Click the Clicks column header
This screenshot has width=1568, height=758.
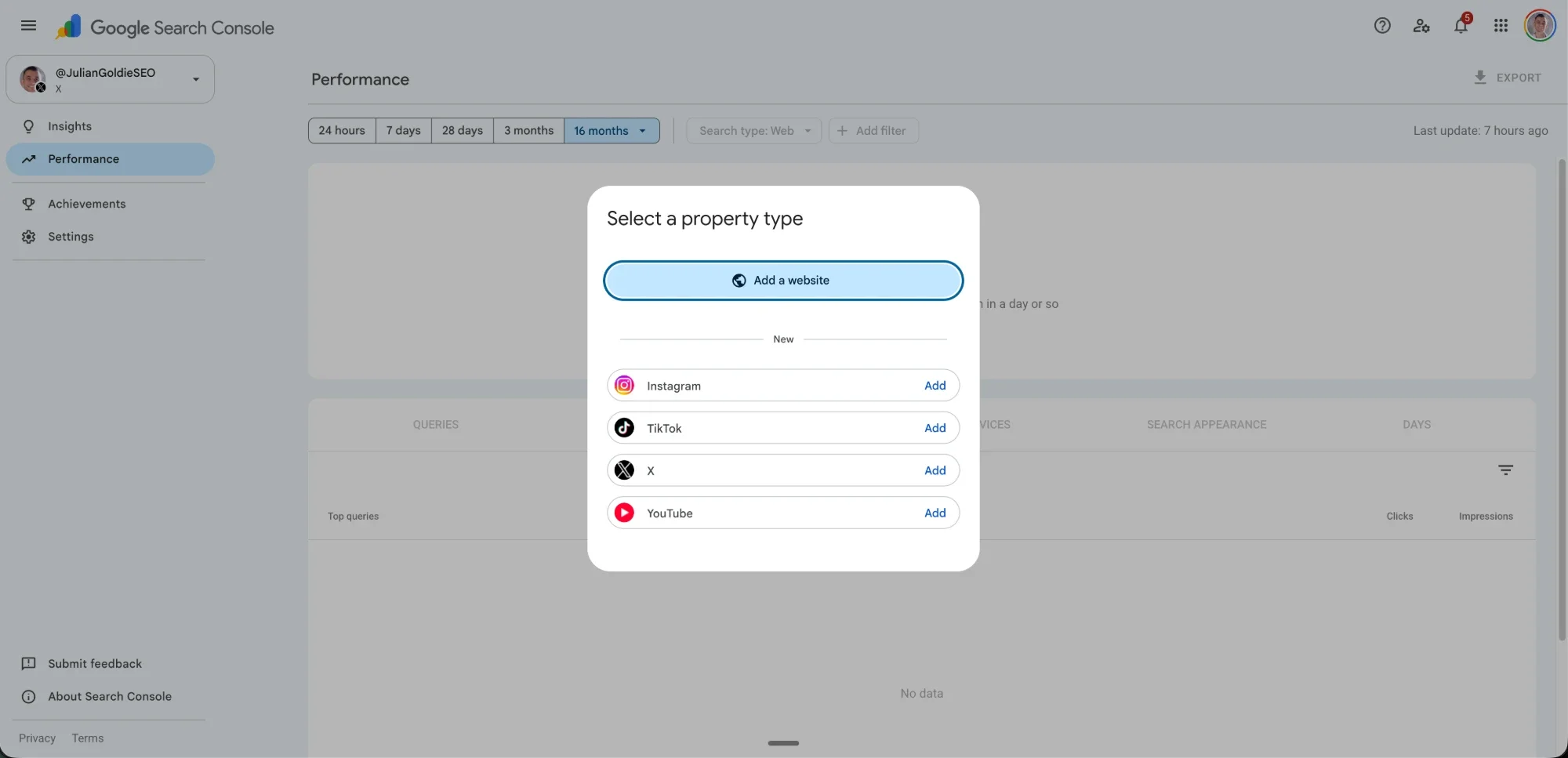pos(1399,517)
